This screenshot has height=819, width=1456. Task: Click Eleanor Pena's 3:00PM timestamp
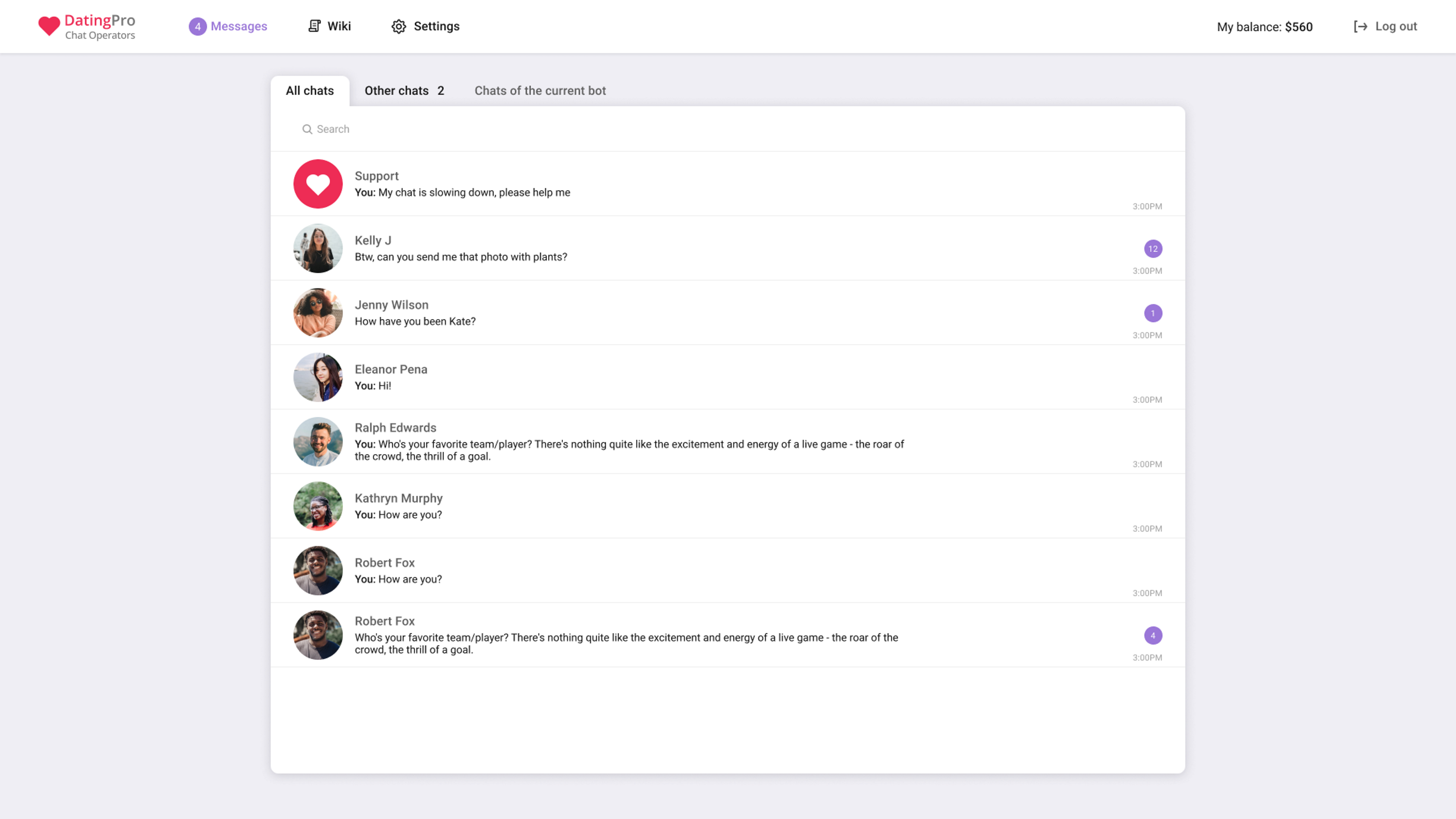[x=1147, y=400]
